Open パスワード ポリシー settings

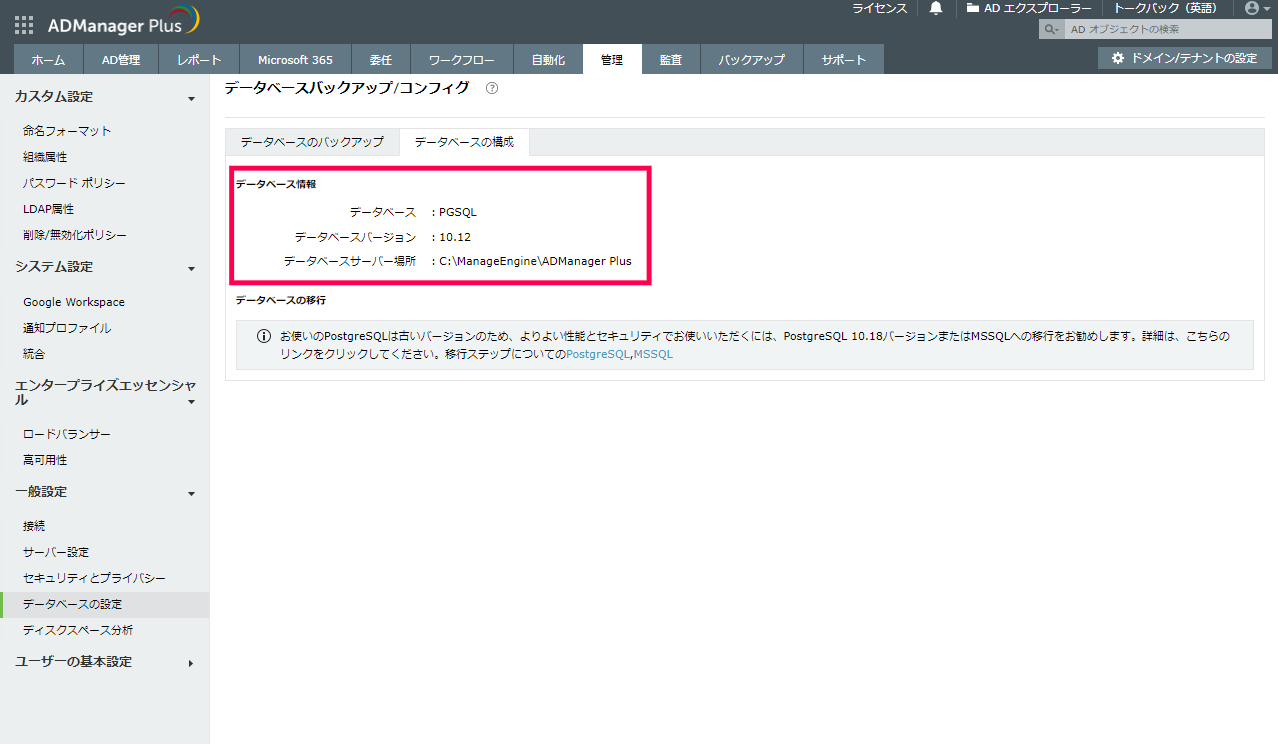click(74, 183)
